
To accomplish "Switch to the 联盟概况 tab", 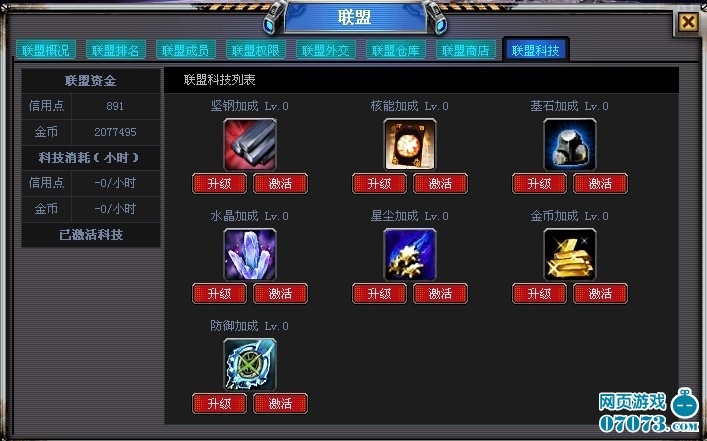I will [x=46, y=50].
